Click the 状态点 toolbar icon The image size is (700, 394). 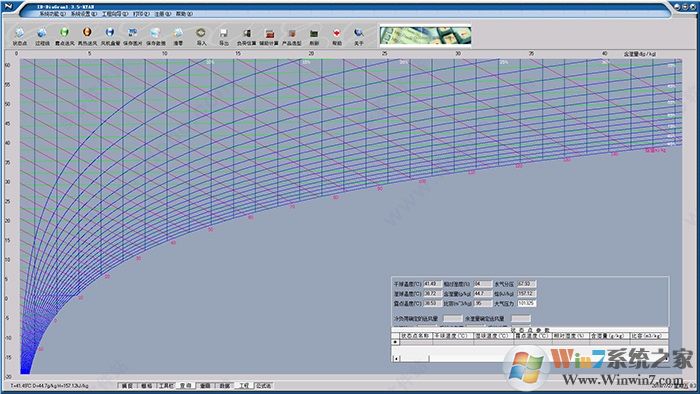(x=19, y=36)
